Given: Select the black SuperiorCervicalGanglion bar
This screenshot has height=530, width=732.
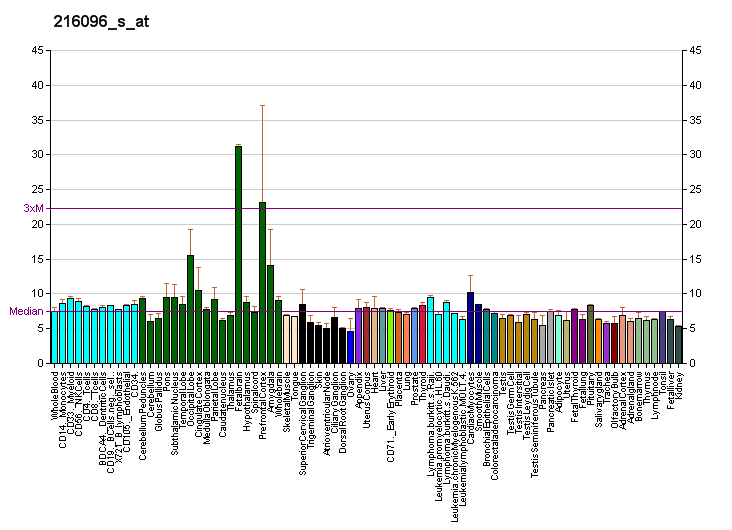Looking at the screenshot, I should (x=302, y=333).
